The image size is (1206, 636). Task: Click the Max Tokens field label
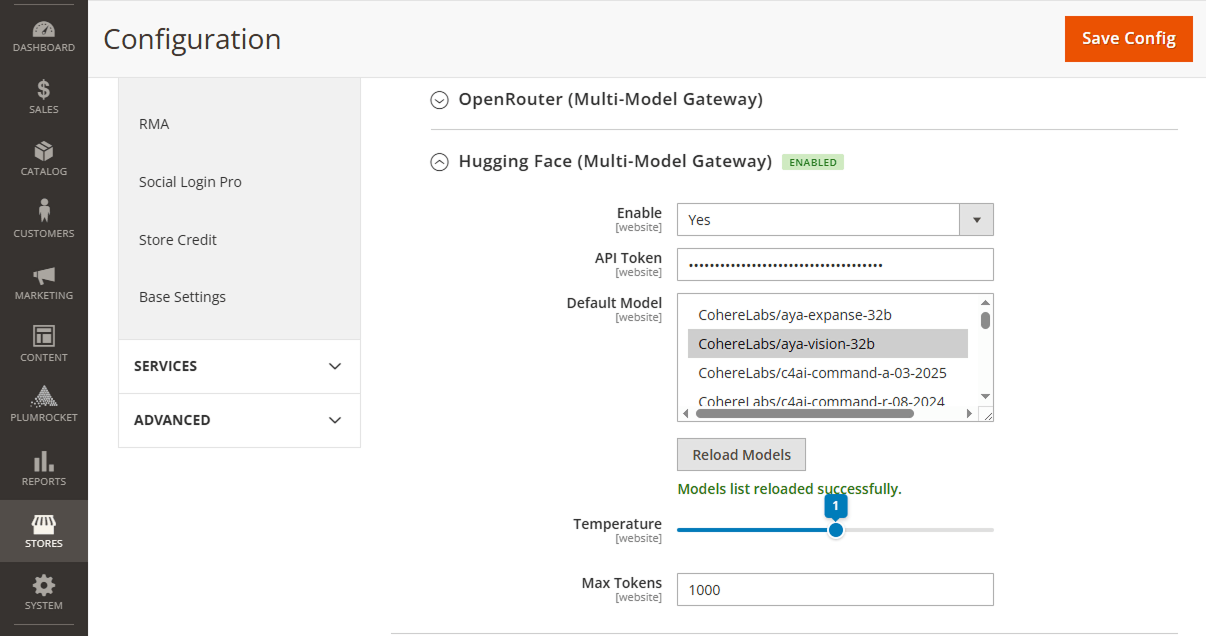(622, 583)
